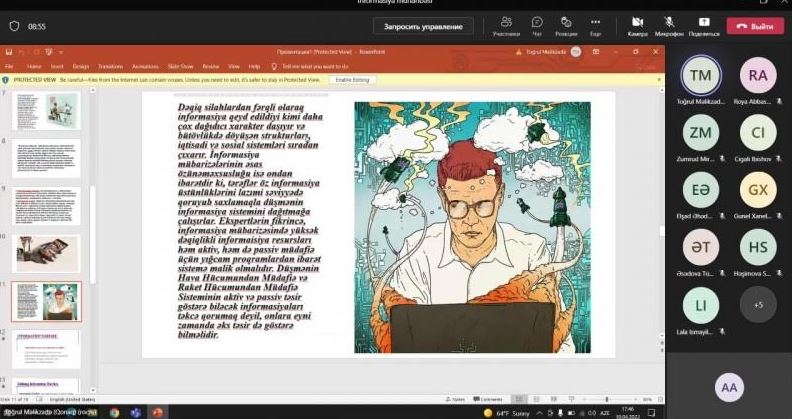Screen dimensions: 792x419
Task: Click the TM avatar of Toğrul Məlikzadə
Action: (x=701, y=75)
